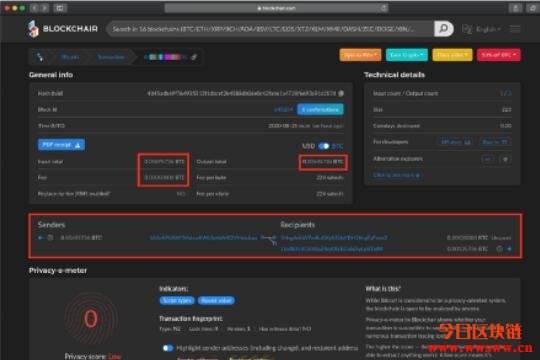Download the PDF receipt
This screenshot has height=360, width=540.
[61, 145]
